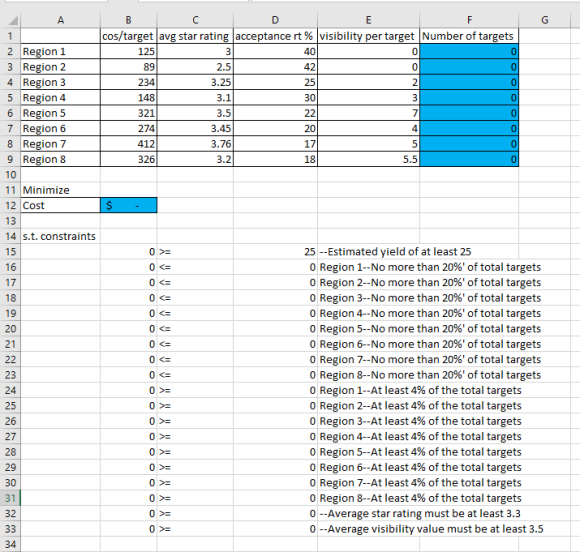The image size is (580, 552).
Task: Click the cos/target header cell
Action: (128, 36)
